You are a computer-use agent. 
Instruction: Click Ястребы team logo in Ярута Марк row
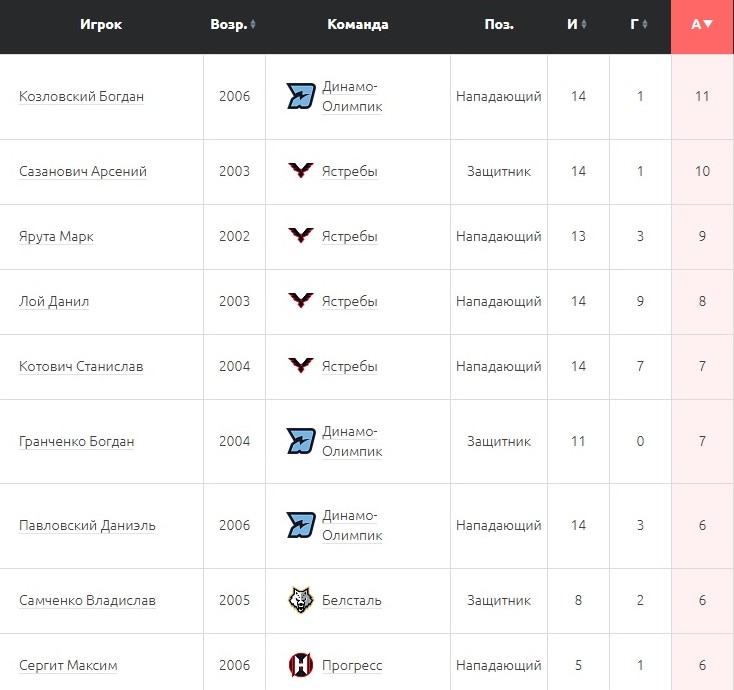[301, 236]
